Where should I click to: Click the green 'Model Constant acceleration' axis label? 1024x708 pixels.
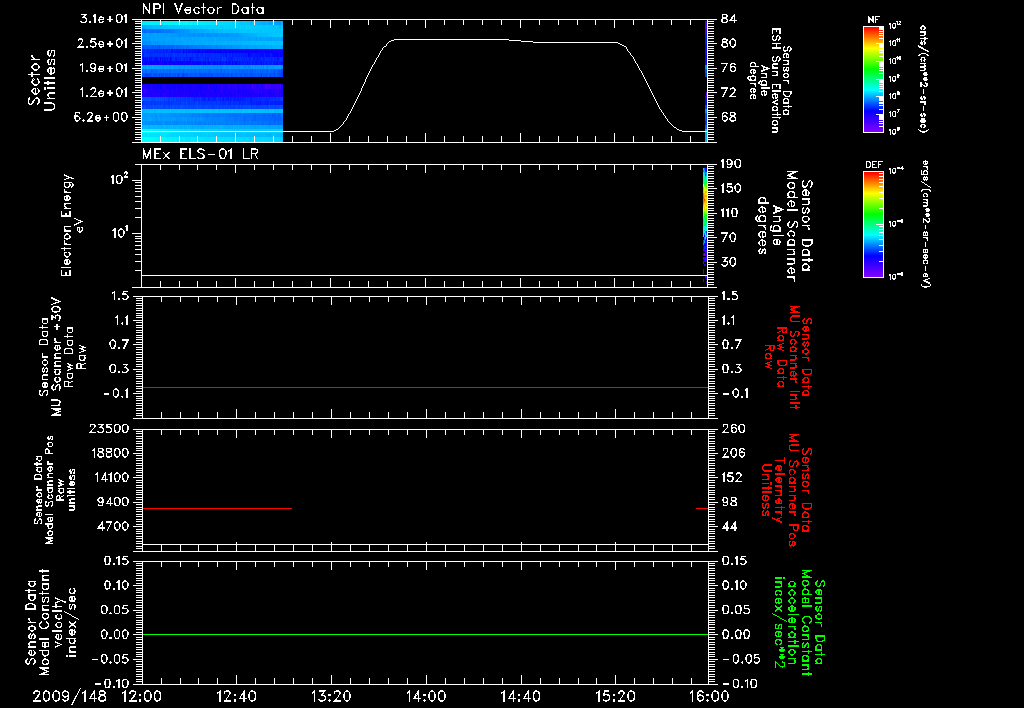point(799,623)
